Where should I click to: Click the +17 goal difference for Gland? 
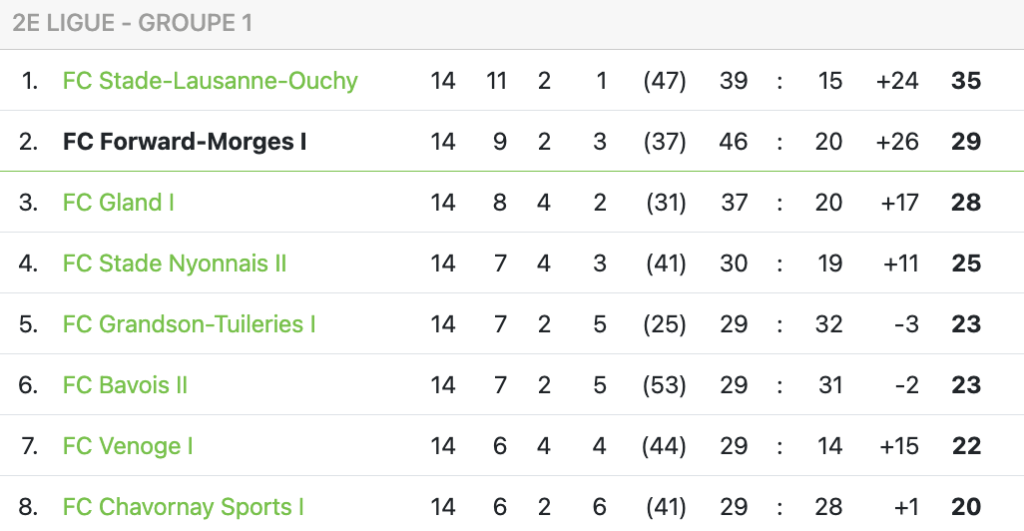pyautogui.click(x=899, y=202)
